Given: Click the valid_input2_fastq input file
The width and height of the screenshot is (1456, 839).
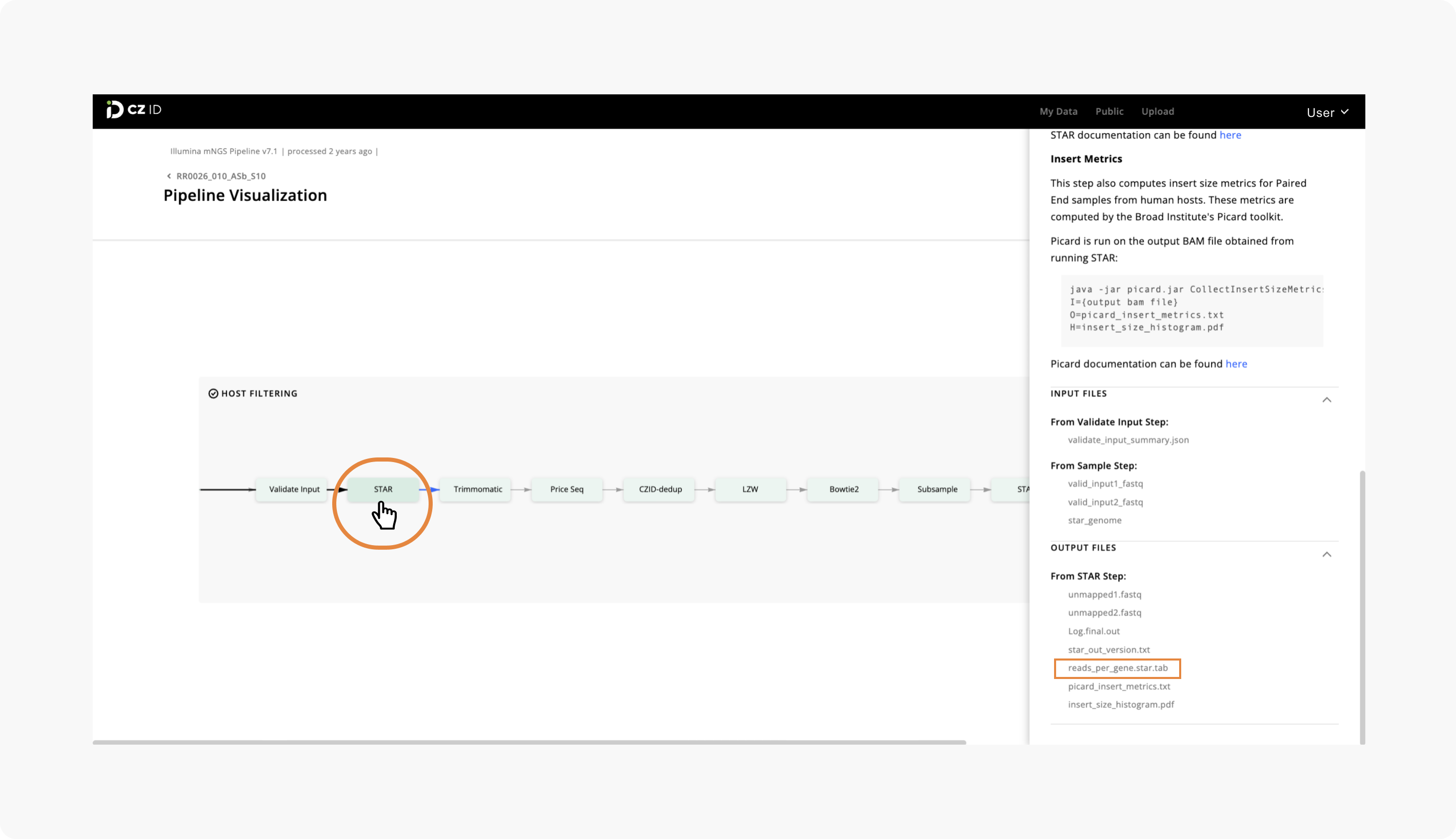Looking at the screenshot, I should tap(1105, 502).
